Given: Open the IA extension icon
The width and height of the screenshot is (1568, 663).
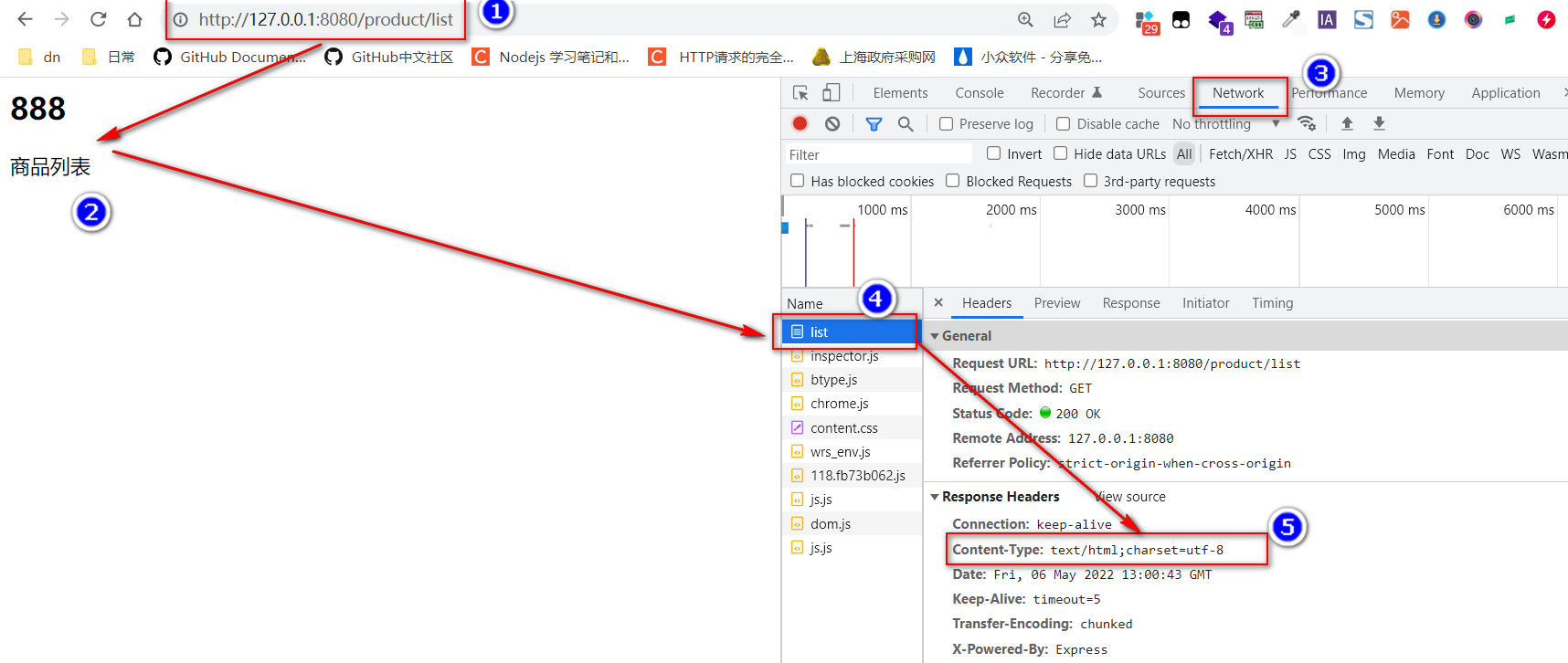Looking at the screenshot, I should (x=1327, y=19).
